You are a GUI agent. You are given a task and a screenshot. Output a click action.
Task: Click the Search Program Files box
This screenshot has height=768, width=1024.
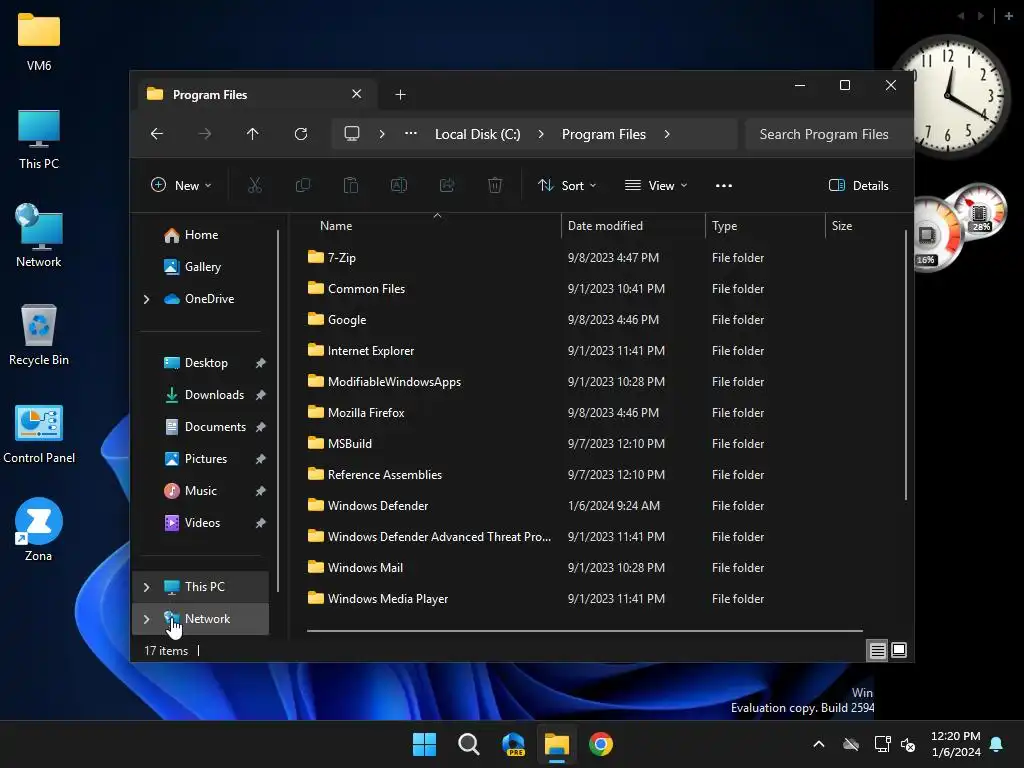827,134
